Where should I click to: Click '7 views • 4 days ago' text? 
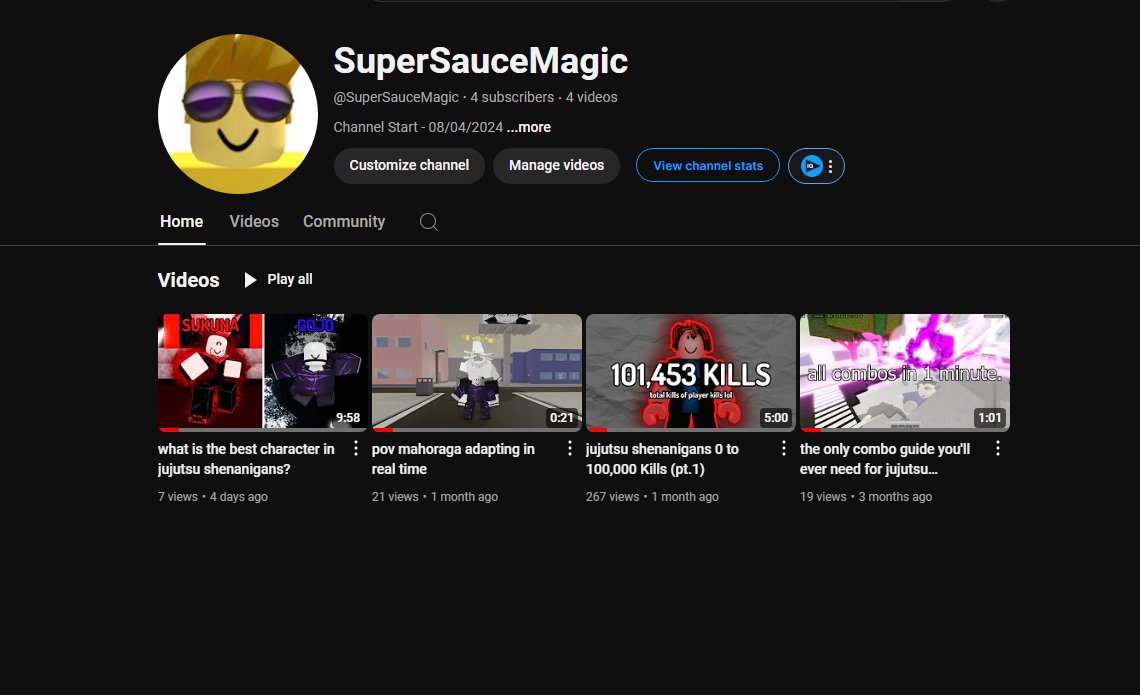click(x=213, y=497)
